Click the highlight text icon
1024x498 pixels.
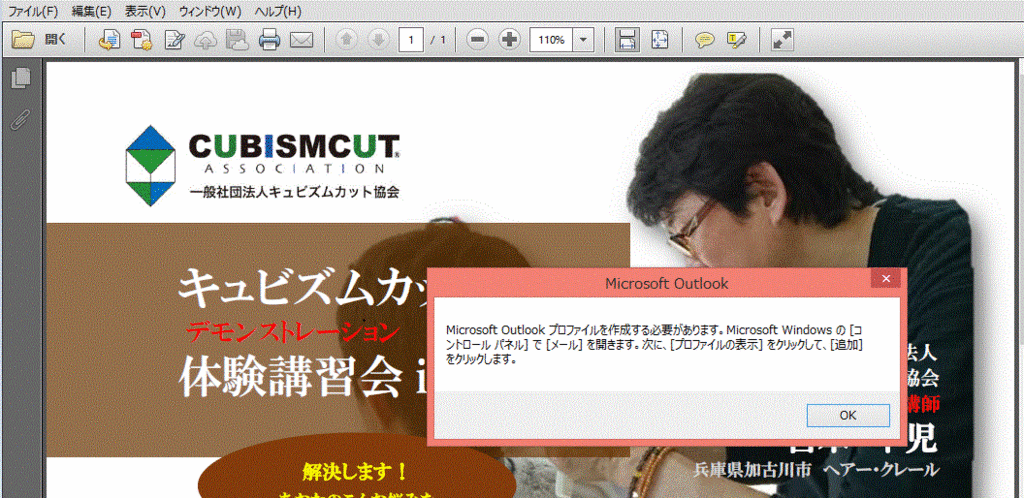737,40
